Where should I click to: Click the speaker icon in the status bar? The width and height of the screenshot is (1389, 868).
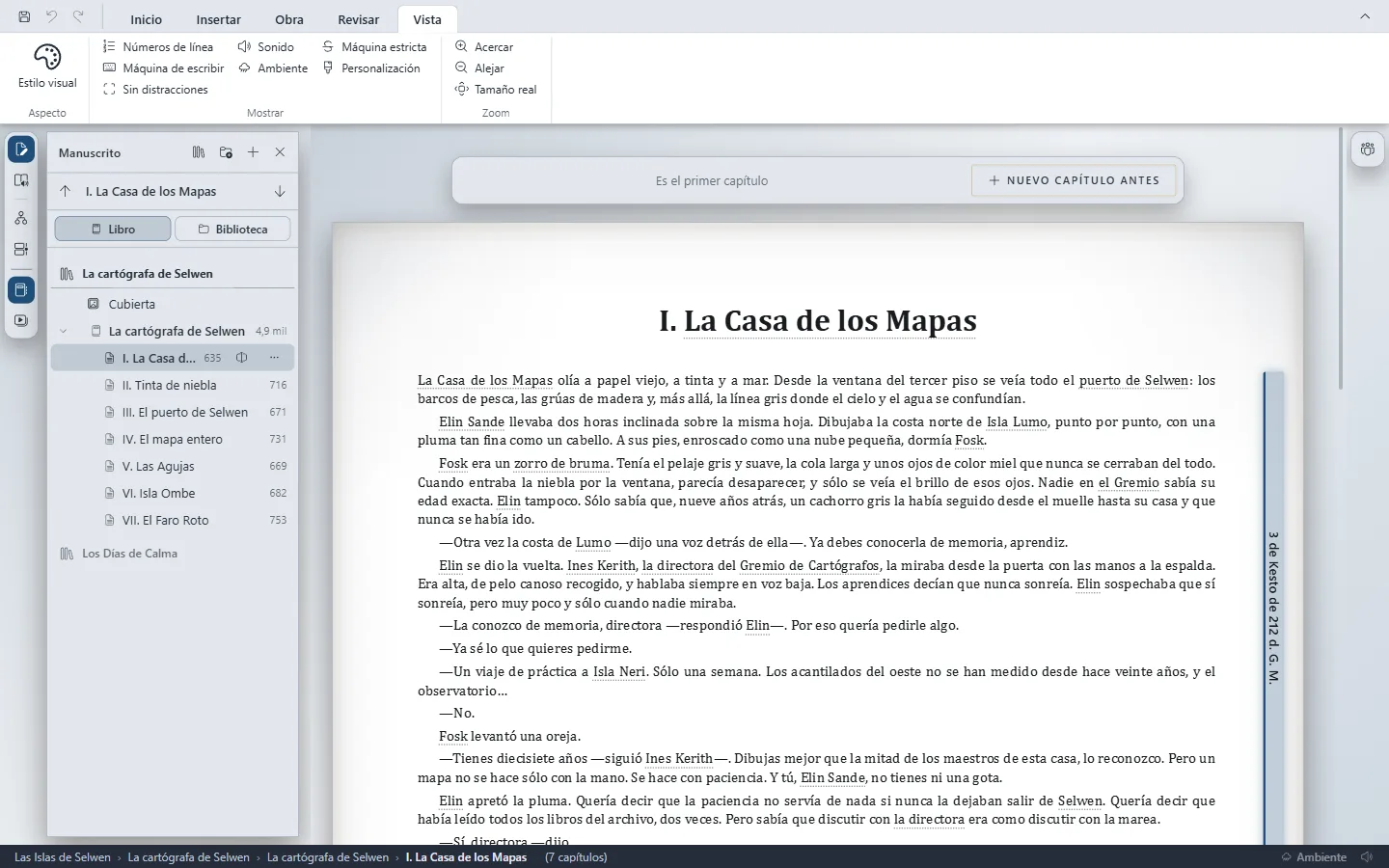1367,857
